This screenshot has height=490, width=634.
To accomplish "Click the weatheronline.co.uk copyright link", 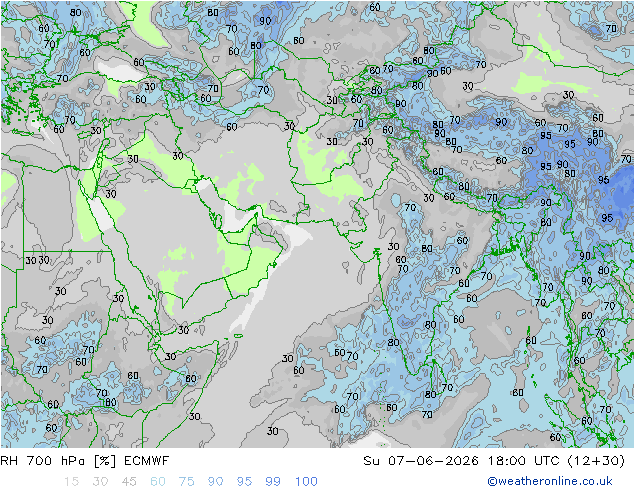I will (550, 481).
